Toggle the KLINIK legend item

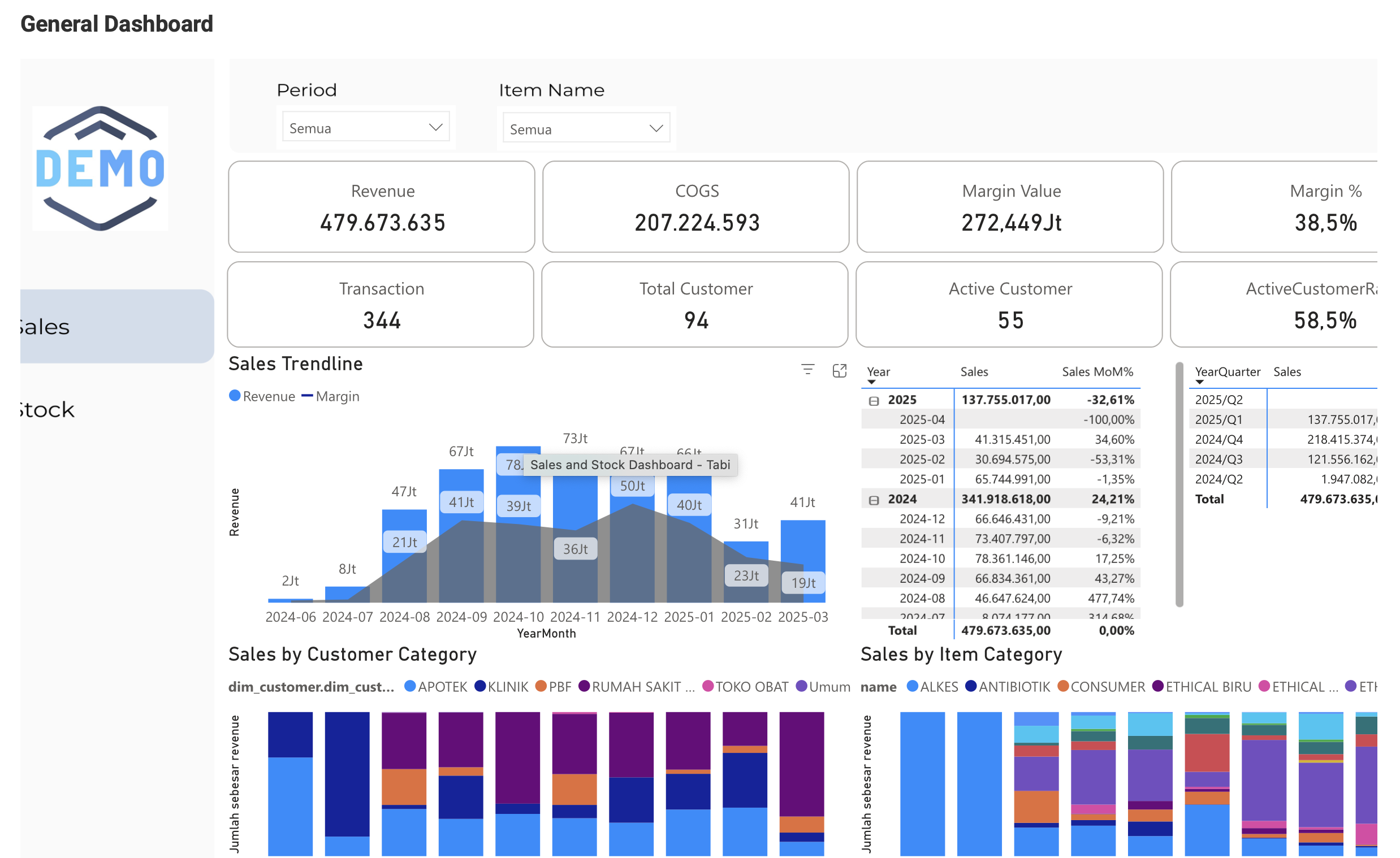[502, 687]
